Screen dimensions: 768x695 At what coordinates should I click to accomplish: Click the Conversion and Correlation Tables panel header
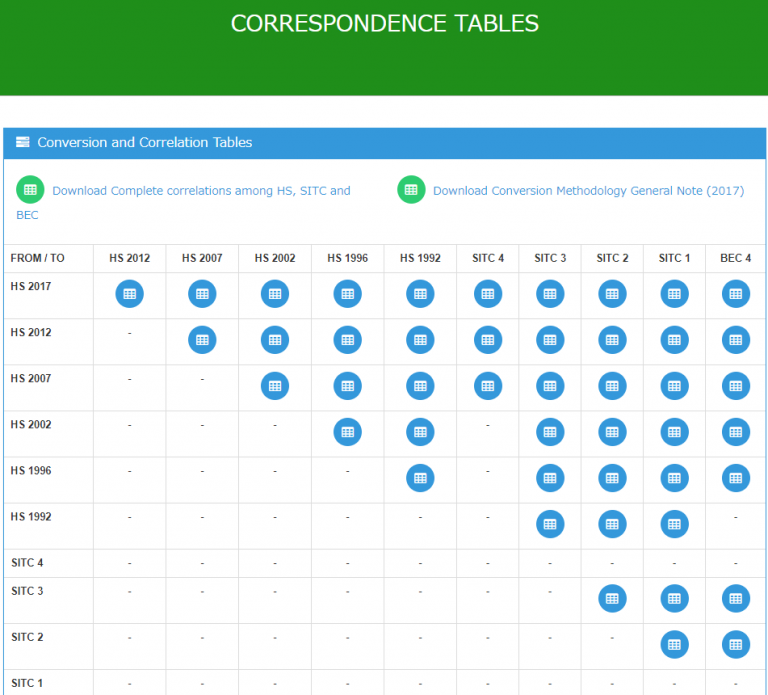144,143
